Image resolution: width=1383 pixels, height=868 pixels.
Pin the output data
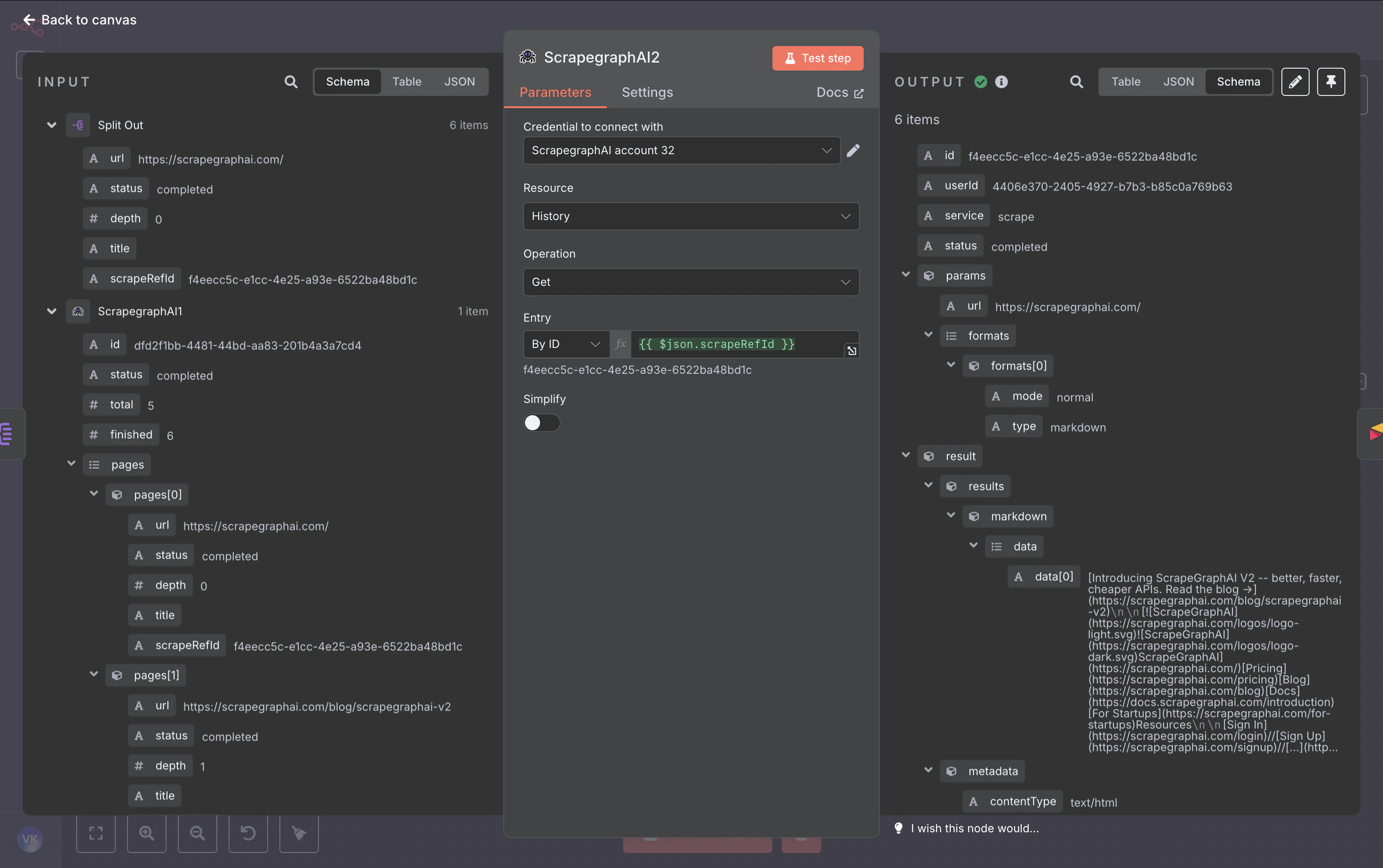point(1331,81)
